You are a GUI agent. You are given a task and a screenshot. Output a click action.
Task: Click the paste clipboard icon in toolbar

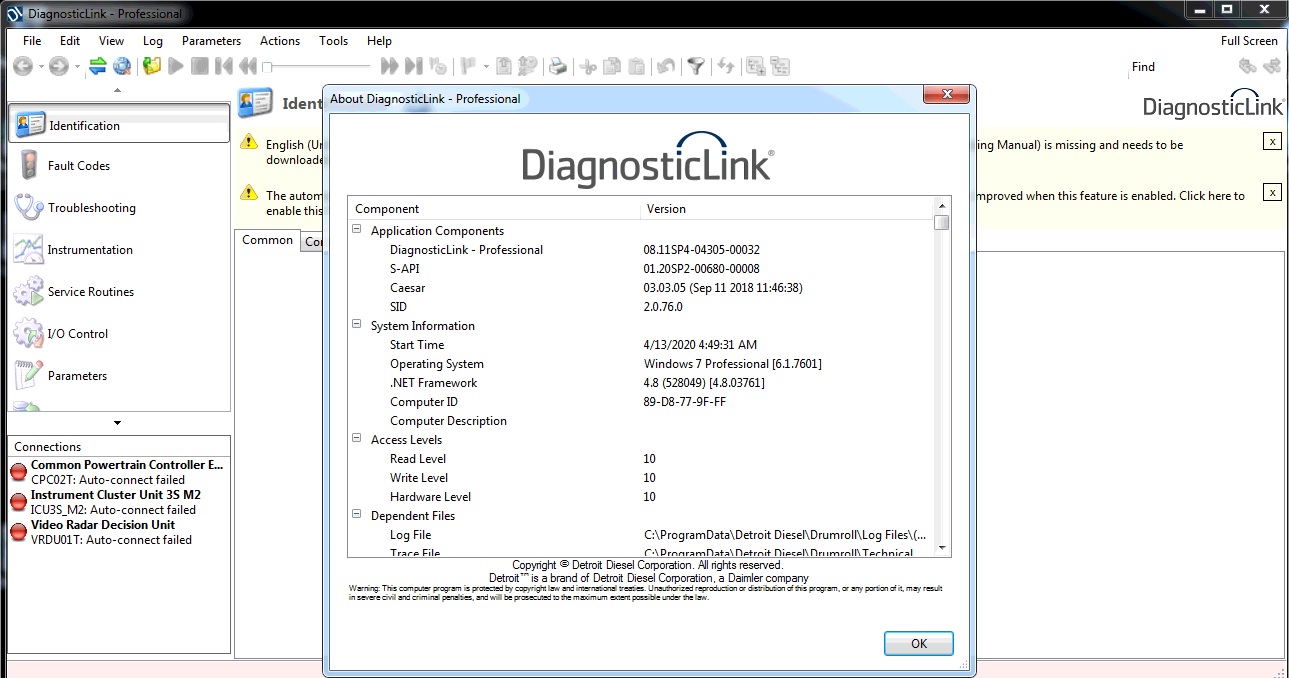(x=637, y=66)
